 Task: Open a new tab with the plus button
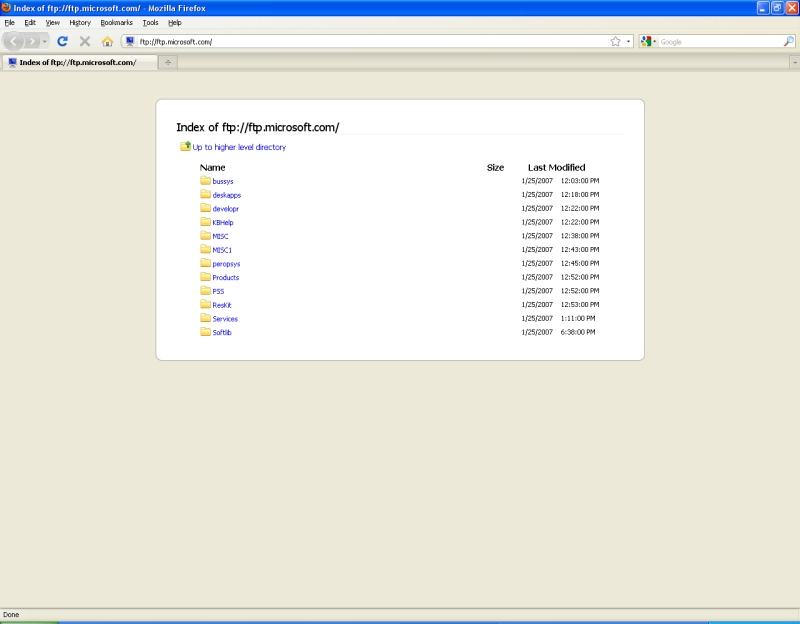point(168,62)
